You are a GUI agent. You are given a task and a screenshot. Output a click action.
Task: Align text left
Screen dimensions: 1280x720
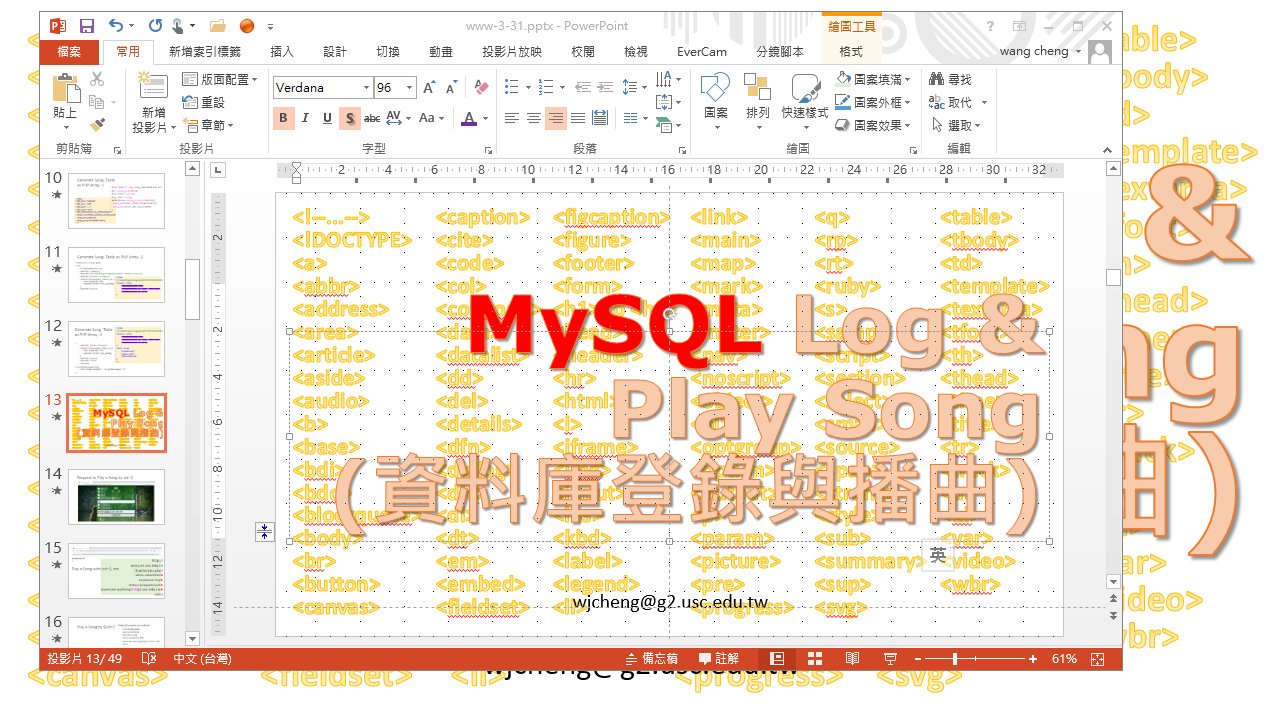512,118
